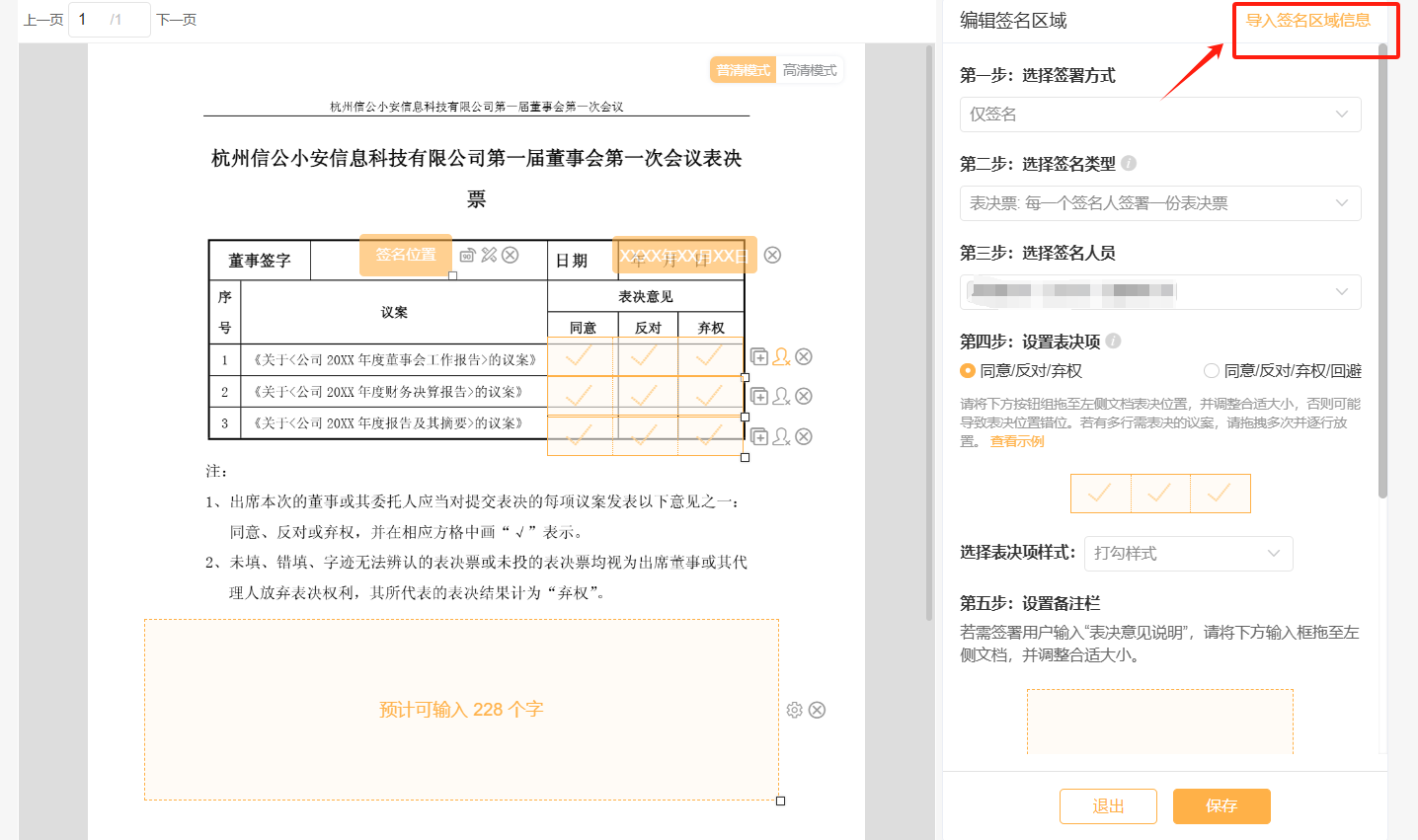Viewport: 1418px width, 840px height.
Task: Open the 查看示例 link
Action: [x=1017, y=441]
